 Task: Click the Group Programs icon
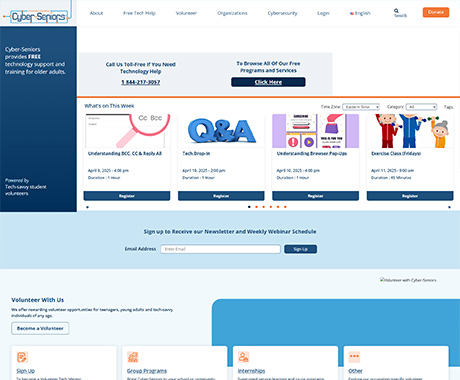133,357
